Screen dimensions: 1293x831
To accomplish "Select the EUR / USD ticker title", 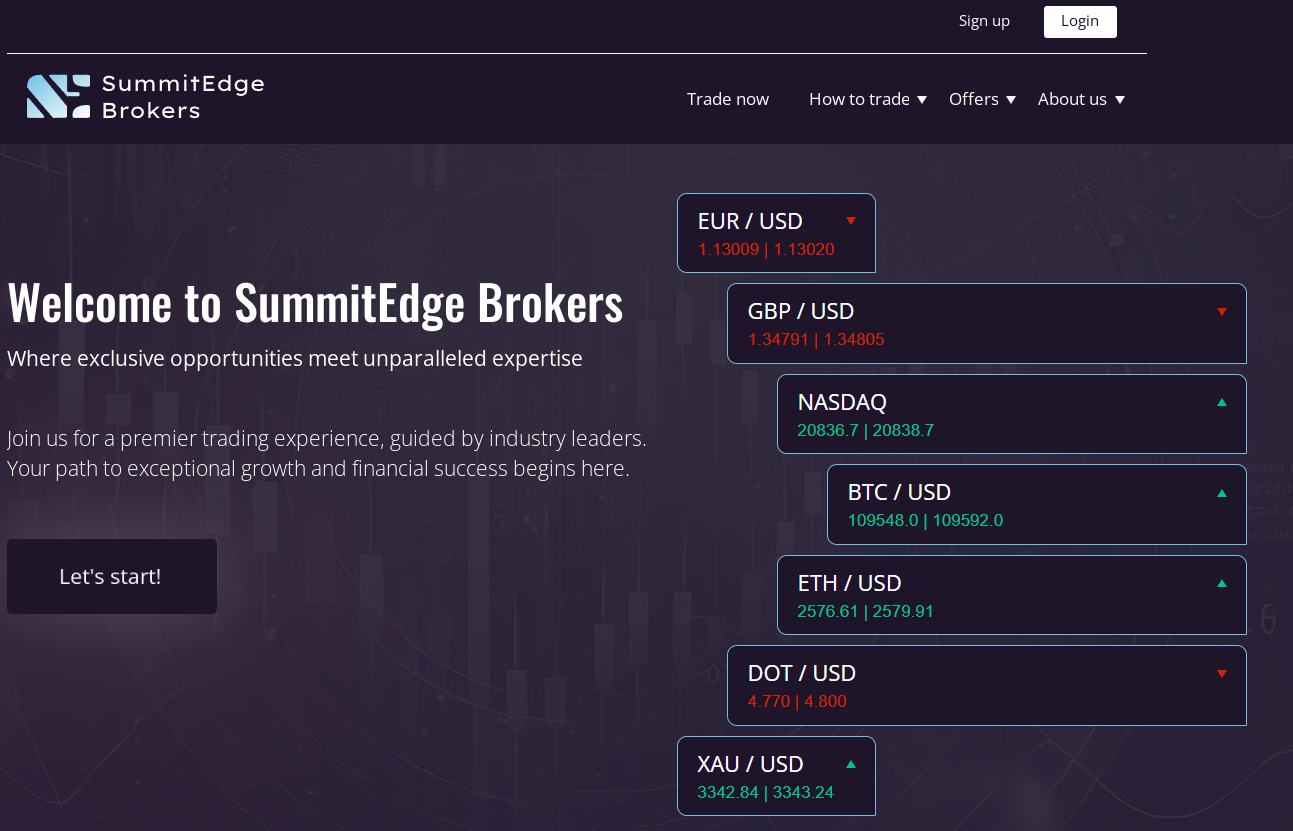I will (x=750, y=221).
